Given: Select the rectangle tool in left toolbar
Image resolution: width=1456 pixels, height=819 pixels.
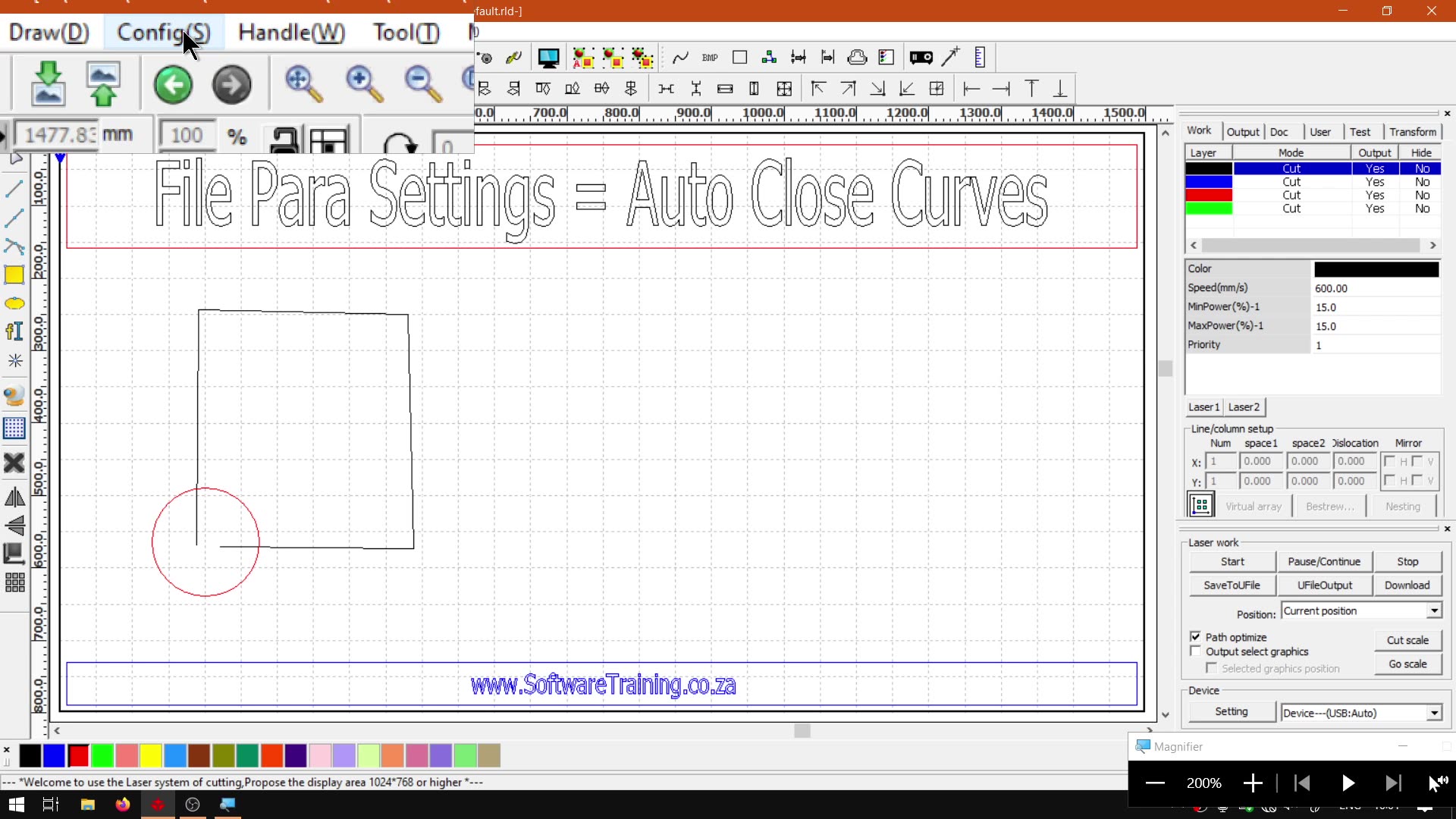Looking at the screenshot, I should coord(14,275).
